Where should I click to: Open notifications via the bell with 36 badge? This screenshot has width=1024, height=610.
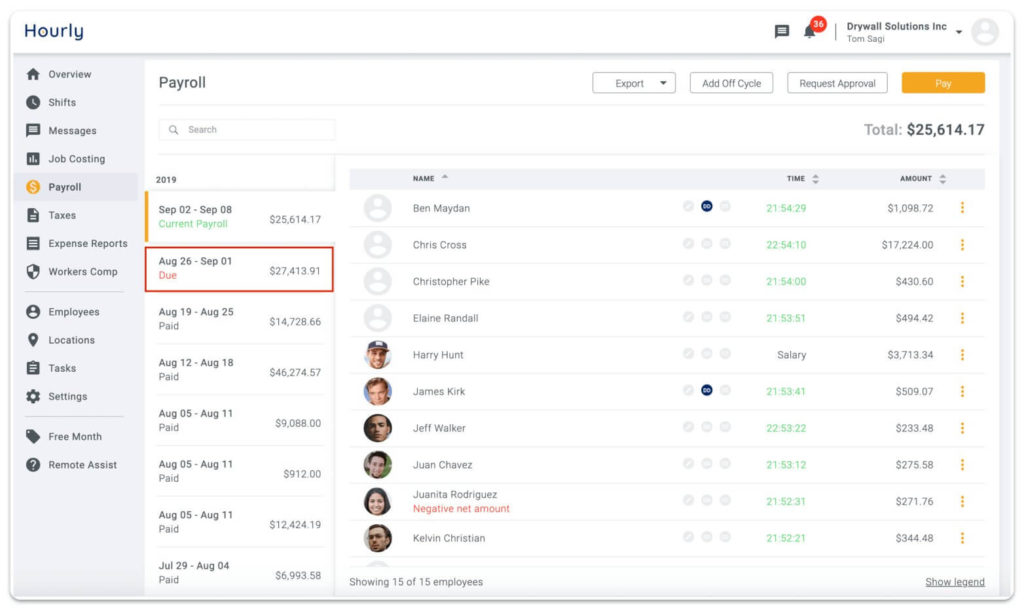pos(810,33)
